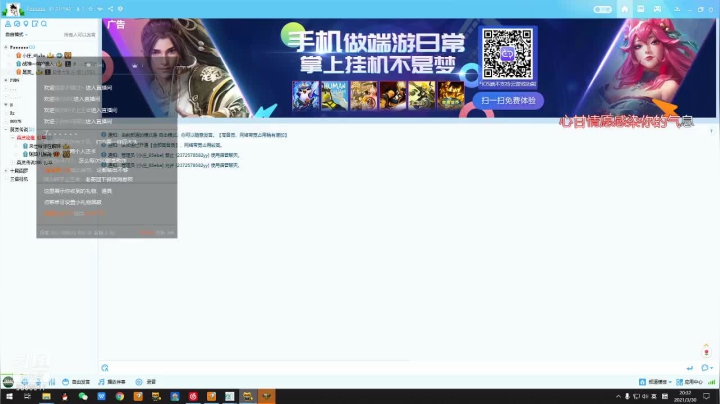Expand the 十周国歌 channel node
This screenshot has width=720, height=404.
click(x=6, y=171)
